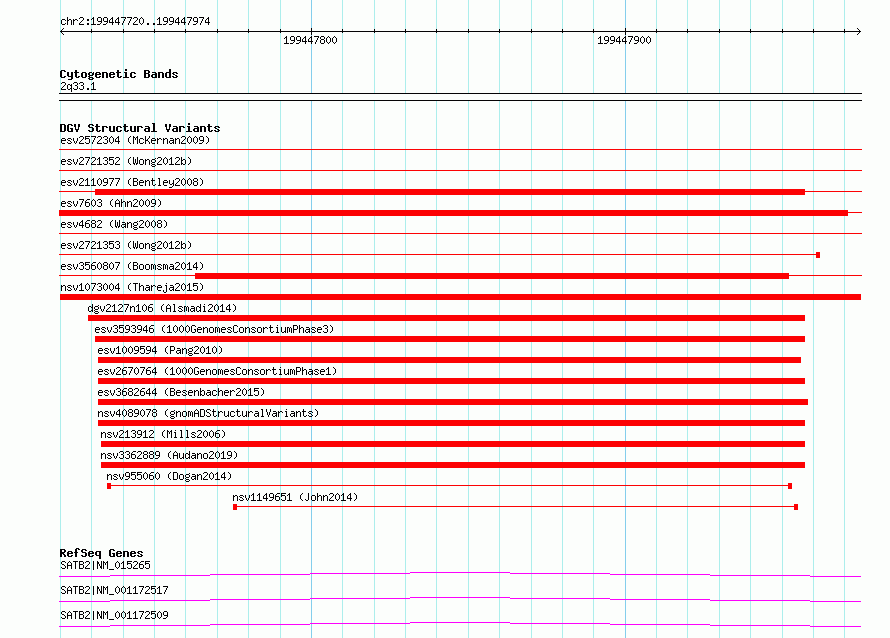Screen dimensions: 890x638
Task: Open variant nsv955060 (Dogan2014) label
Action: 169,476
